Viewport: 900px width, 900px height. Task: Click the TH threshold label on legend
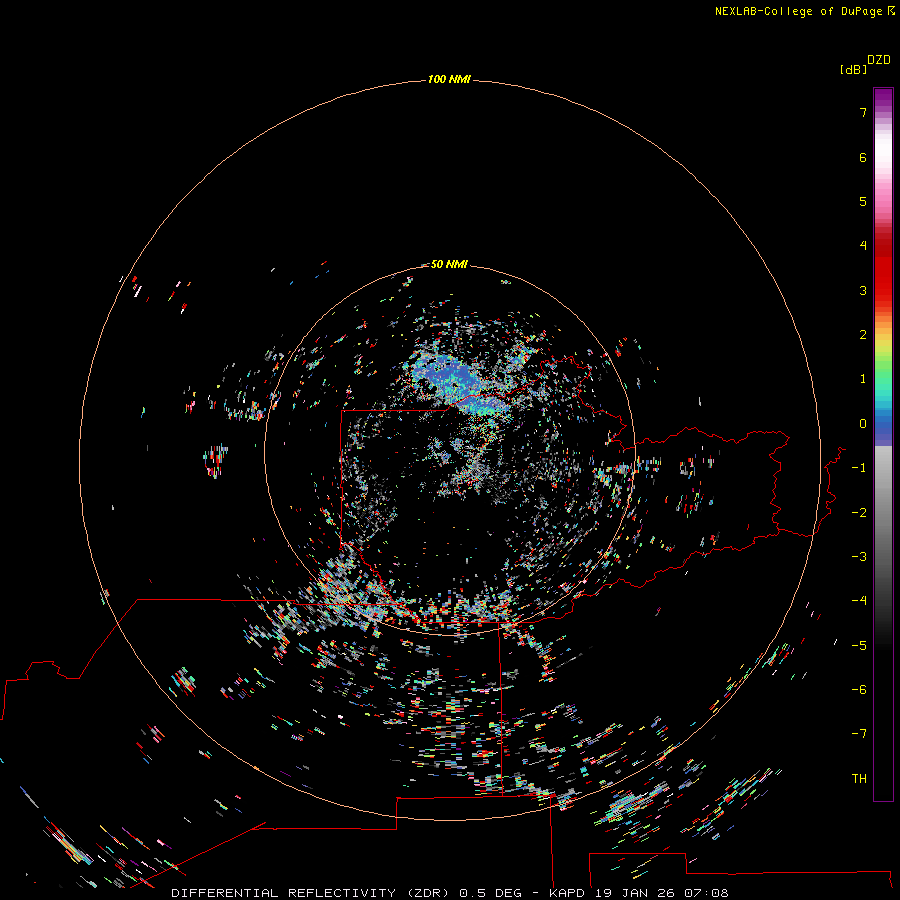coord(859,779)
